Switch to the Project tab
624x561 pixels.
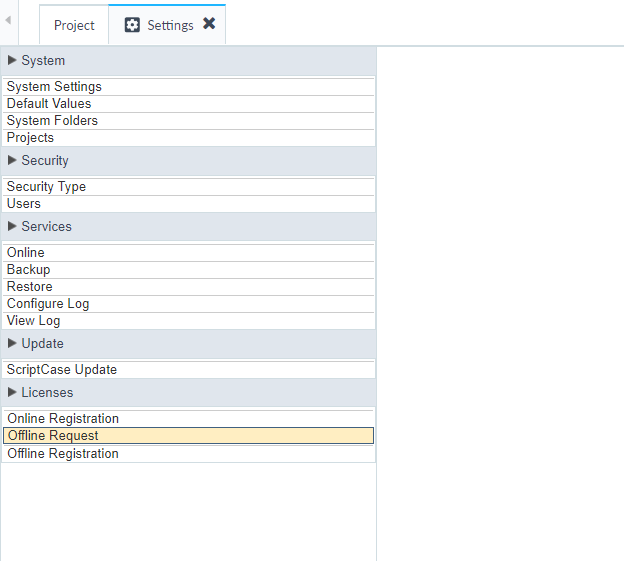tap(74, 25)
